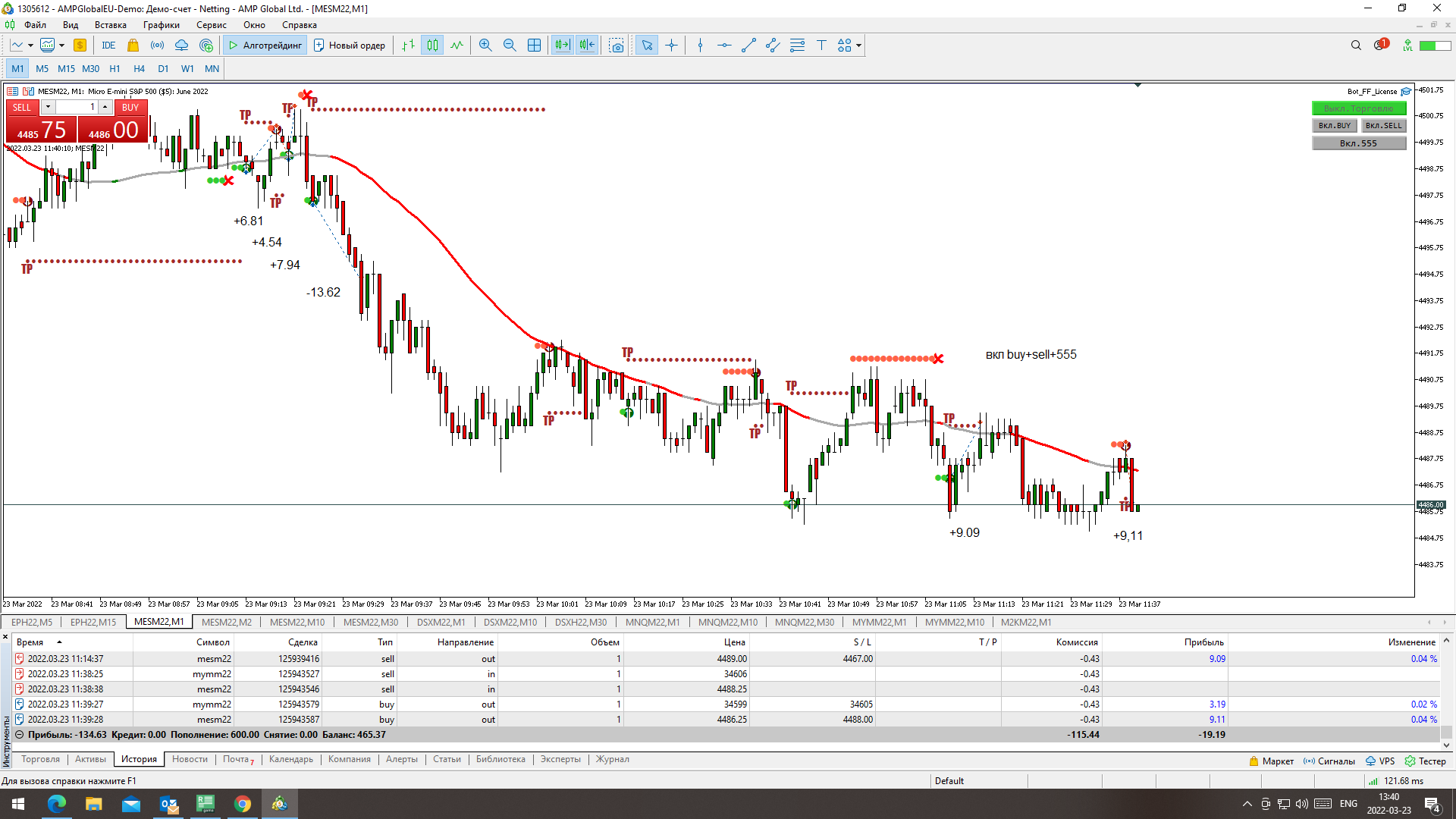The width and height of the screenshot is (1456, 819).
Task: Click the connection status bars indicator
Action: [x=1373, y=781]
